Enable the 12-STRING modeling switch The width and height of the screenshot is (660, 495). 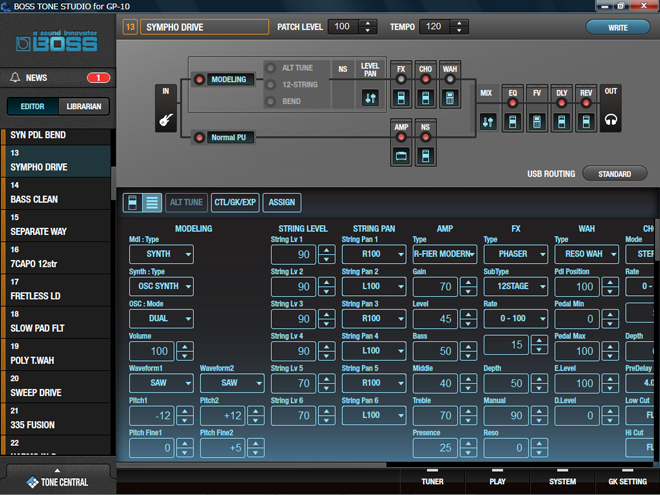(271, 85)
